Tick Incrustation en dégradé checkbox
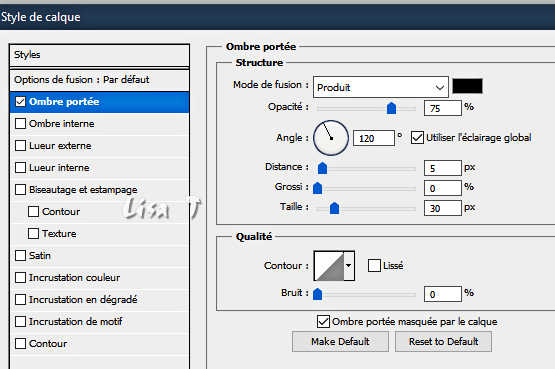Screen dimensions: 555x369 click(21, 300)
